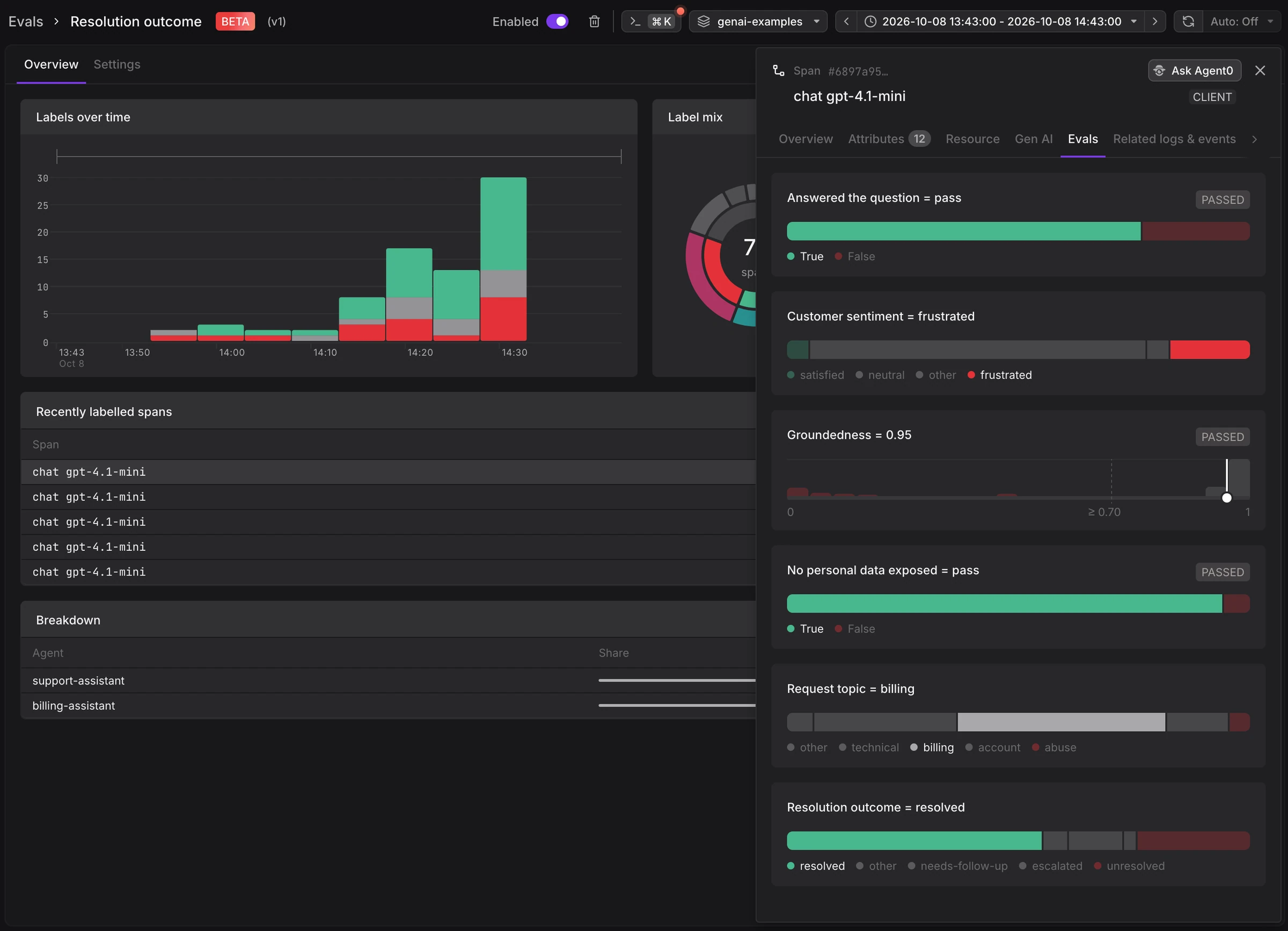Open the Auto: Off refresh dropdown
Image resolution: width=1288 pixels, height=931 pixels.
(x=1241, y=21)
